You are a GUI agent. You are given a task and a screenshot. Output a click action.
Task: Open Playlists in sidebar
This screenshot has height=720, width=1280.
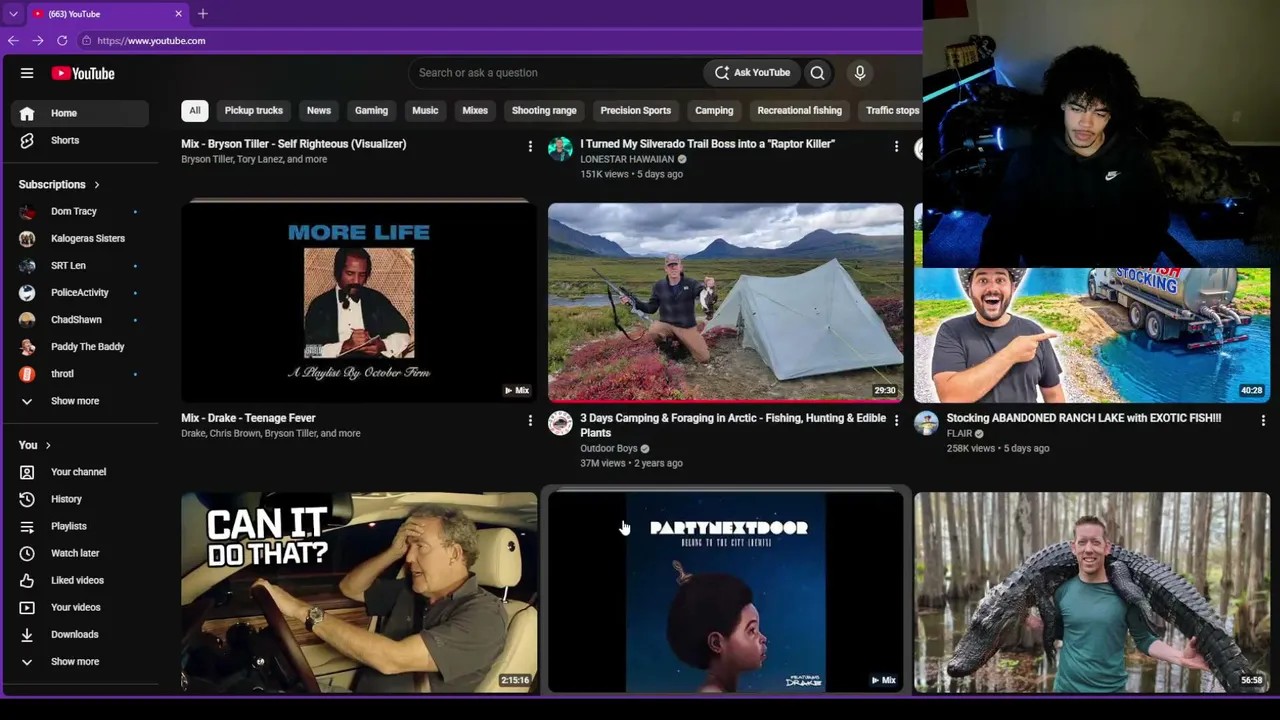(x=80, y=526)
